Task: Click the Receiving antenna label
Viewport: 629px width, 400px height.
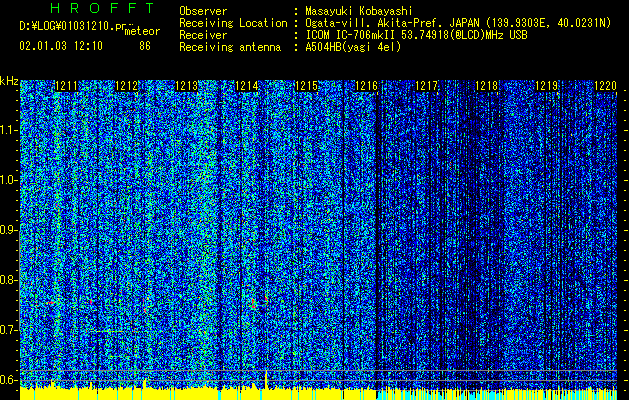Action: click(x=230, y=47)
